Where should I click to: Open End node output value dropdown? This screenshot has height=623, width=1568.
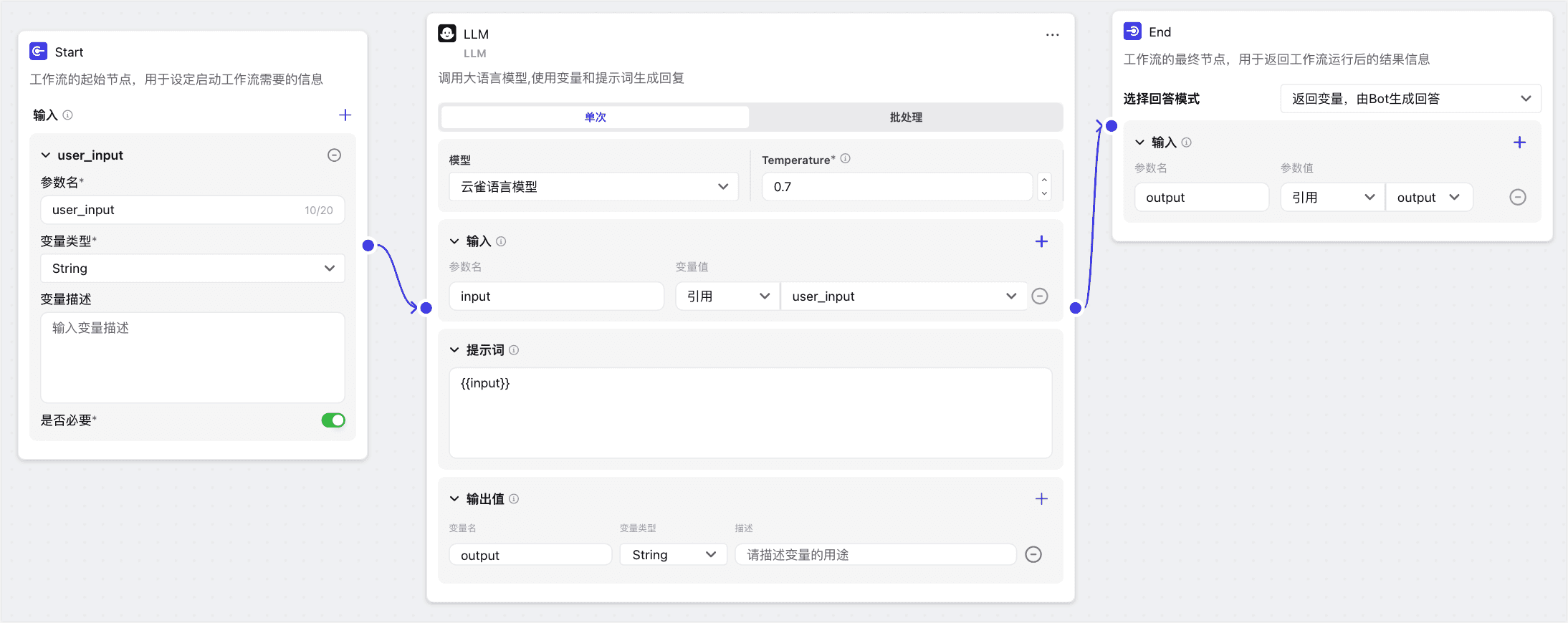(1429, 198)
